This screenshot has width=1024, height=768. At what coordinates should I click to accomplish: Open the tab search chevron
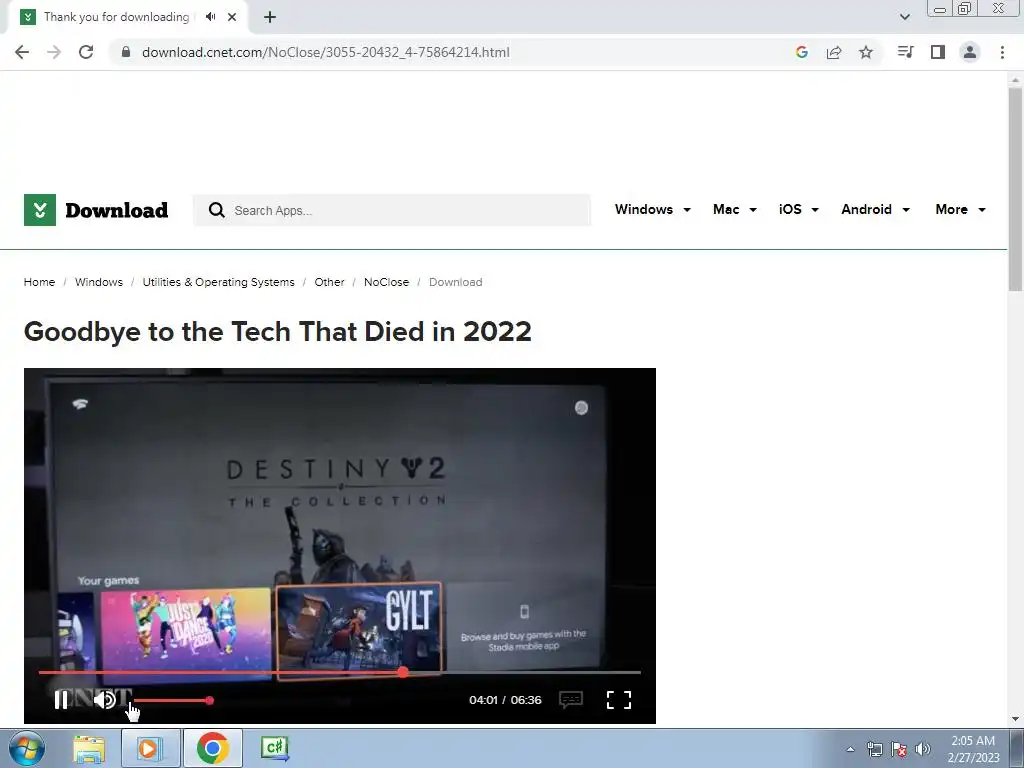click(904, 17)
